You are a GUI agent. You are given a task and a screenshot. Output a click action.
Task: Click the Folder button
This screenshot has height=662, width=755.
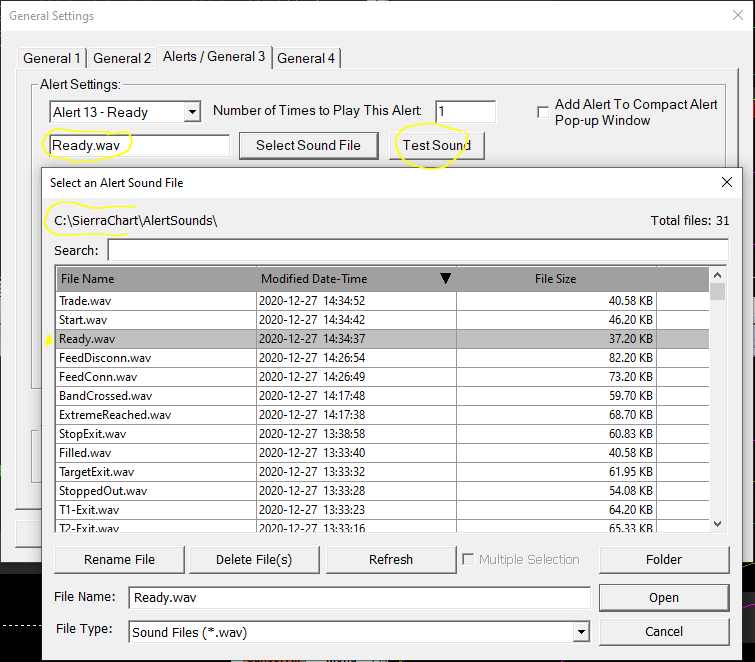664,560
